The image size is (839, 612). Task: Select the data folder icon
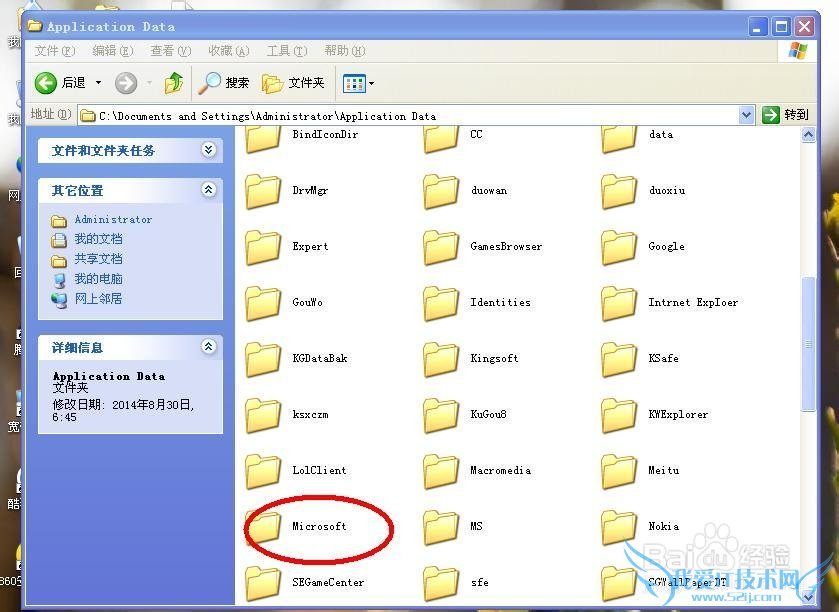click(619, 138)
